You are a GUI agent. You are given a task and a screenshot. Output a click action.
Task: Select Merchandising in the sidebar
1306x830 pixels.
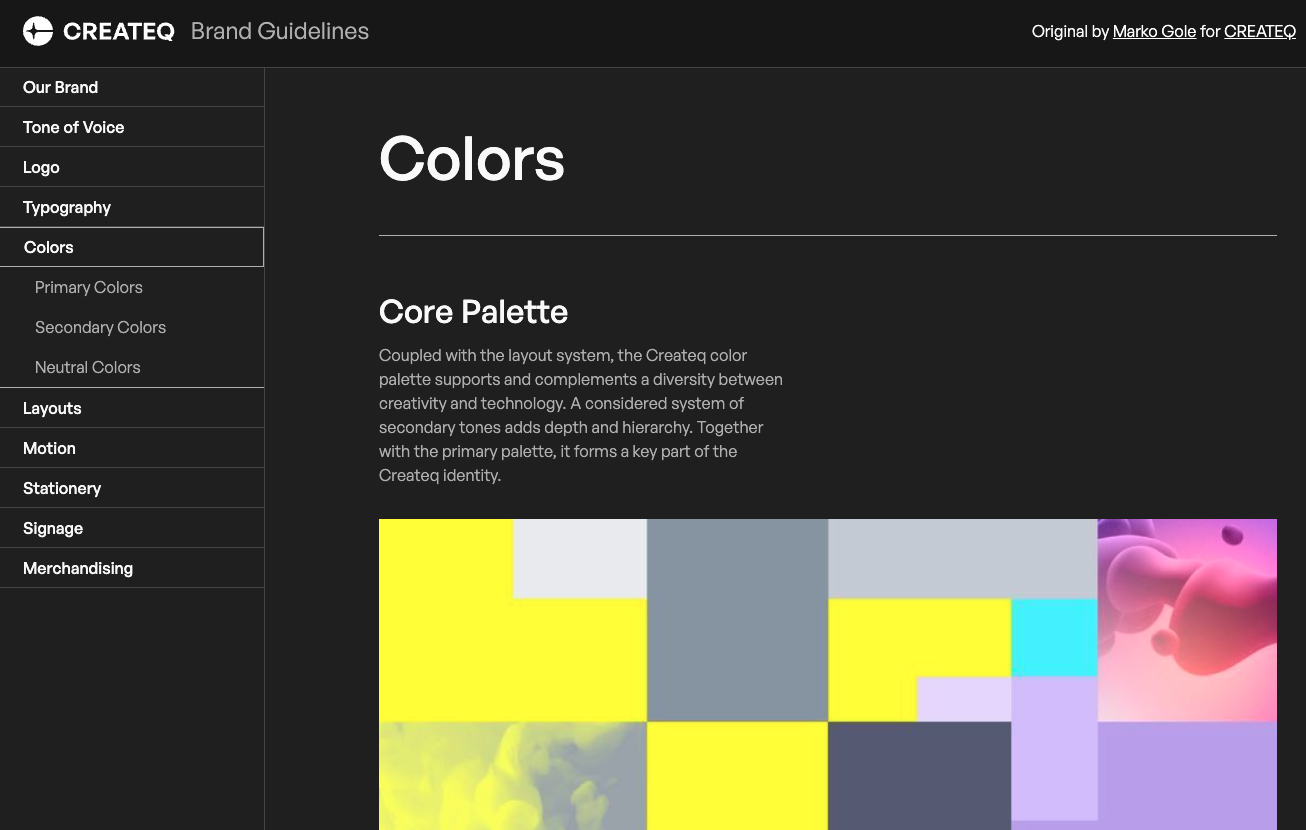point(77,568)
